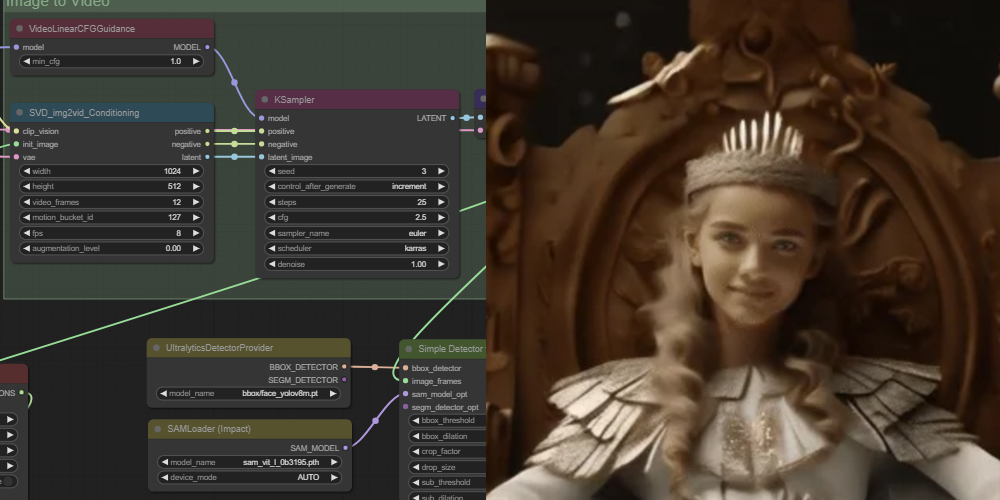This screenshot has width=1000, height=500.
Task: Click the MODEL output port on VideoLinearCFGGuidance
Action: point(207,47)
